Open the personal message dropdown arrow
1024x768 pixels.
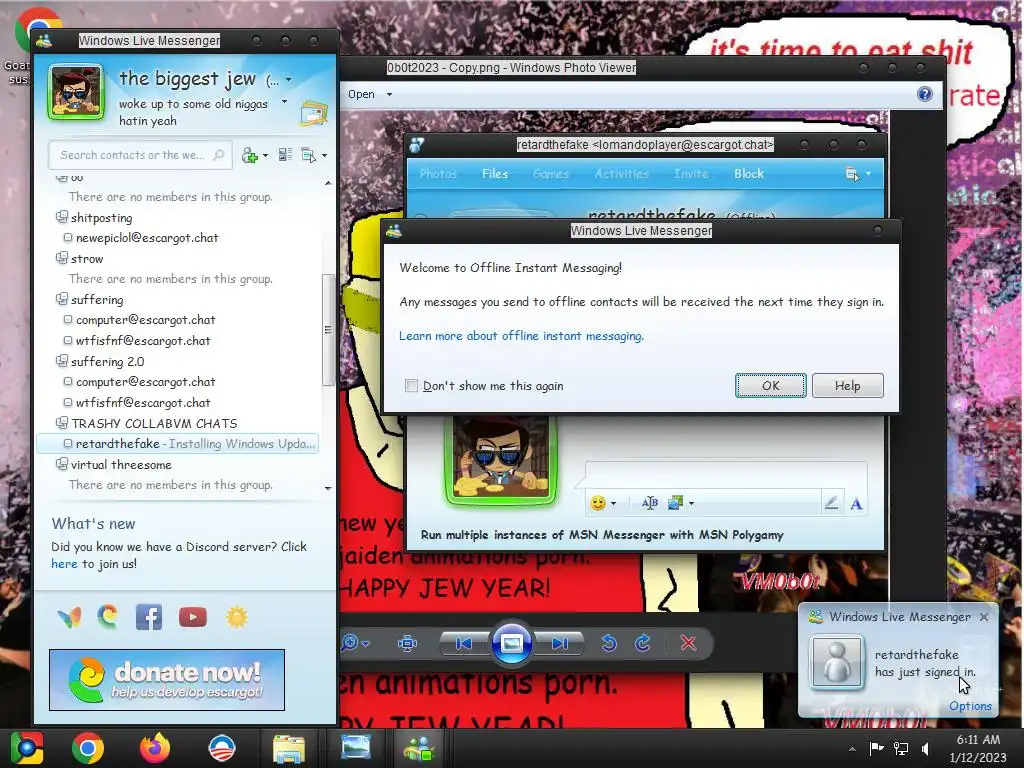284,102
